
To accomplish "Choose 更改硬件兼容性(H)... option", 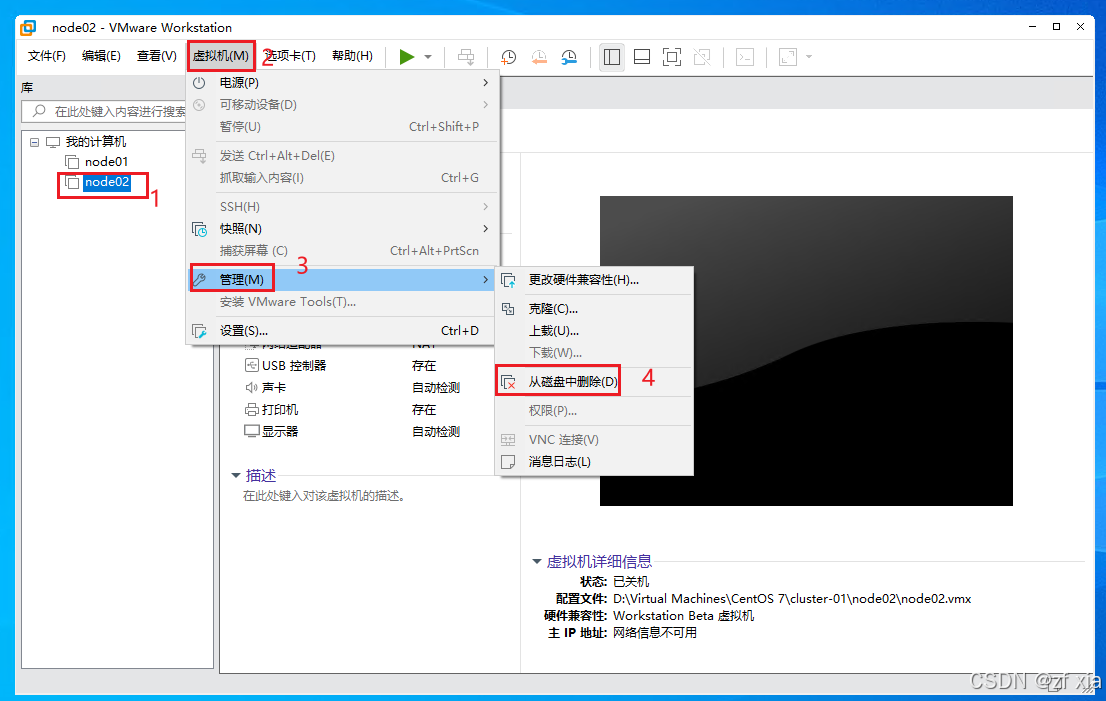I will (595, 280).
